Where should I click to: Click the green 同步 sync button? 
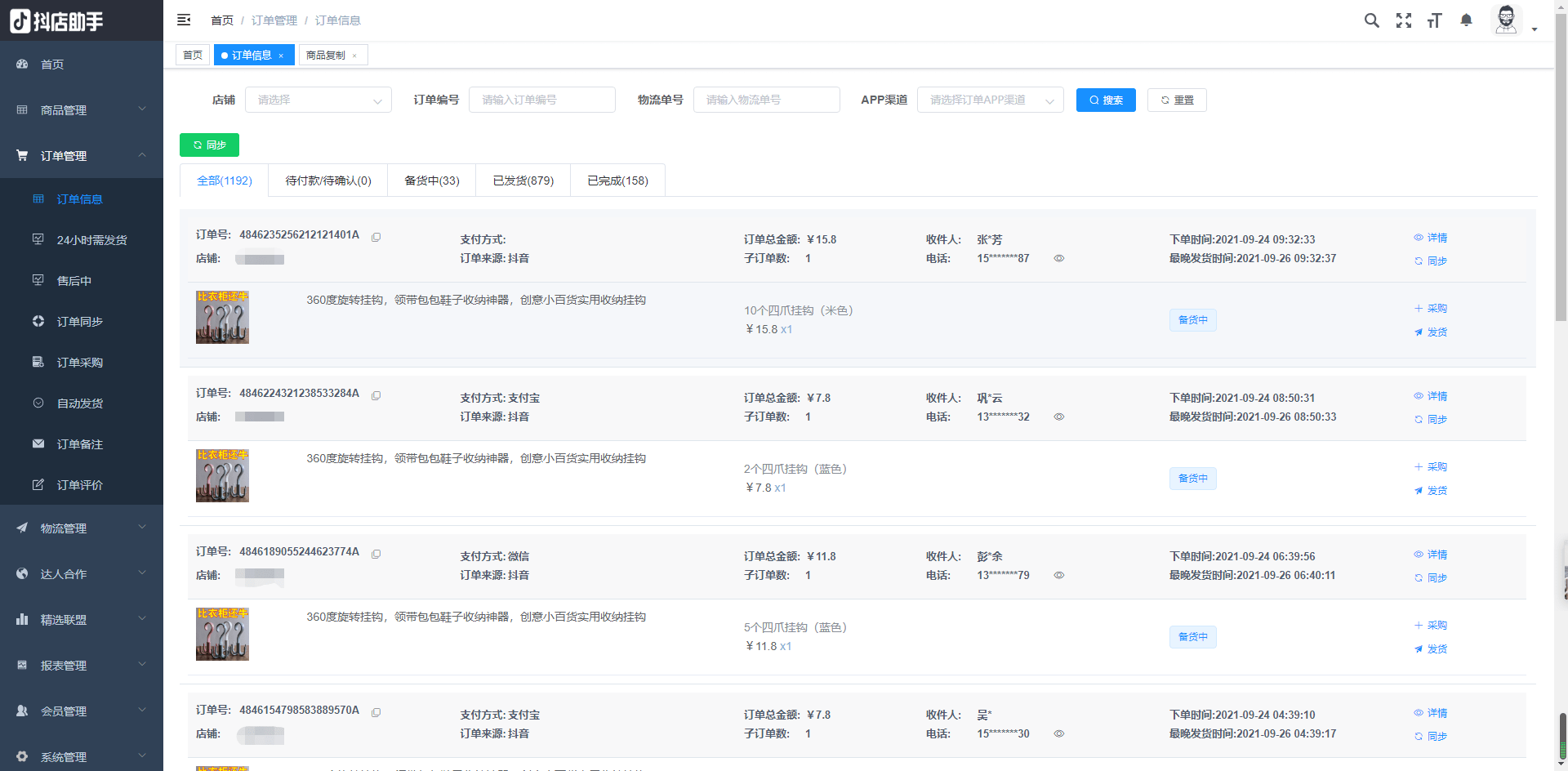209,145
